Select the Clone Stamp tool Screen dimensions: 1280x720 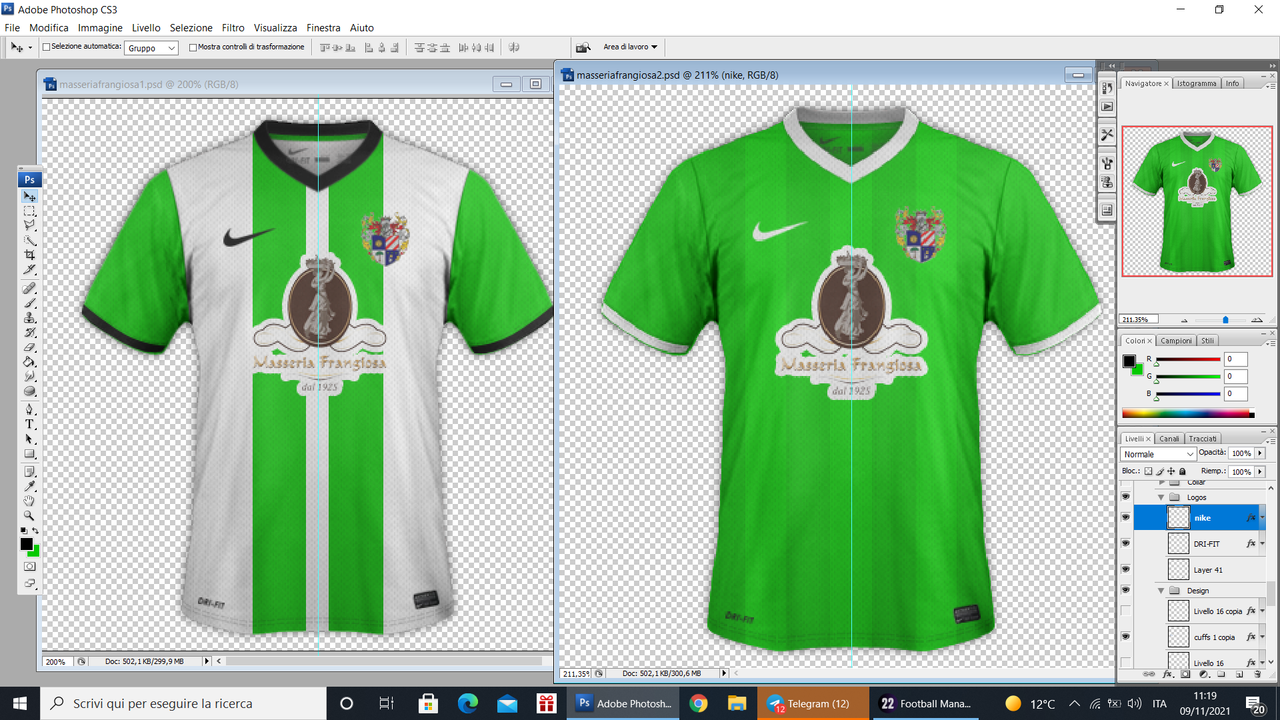click(x=29, y=317)
